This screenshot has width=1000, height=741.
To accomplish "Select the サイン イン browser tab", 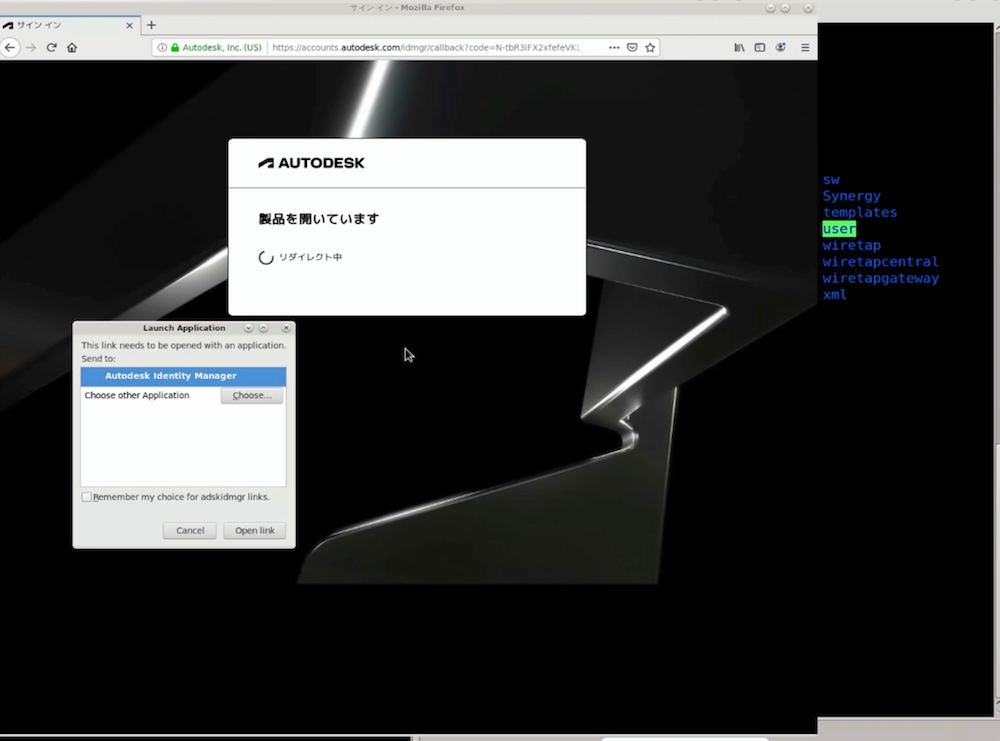I will click(x=69, y=25).
